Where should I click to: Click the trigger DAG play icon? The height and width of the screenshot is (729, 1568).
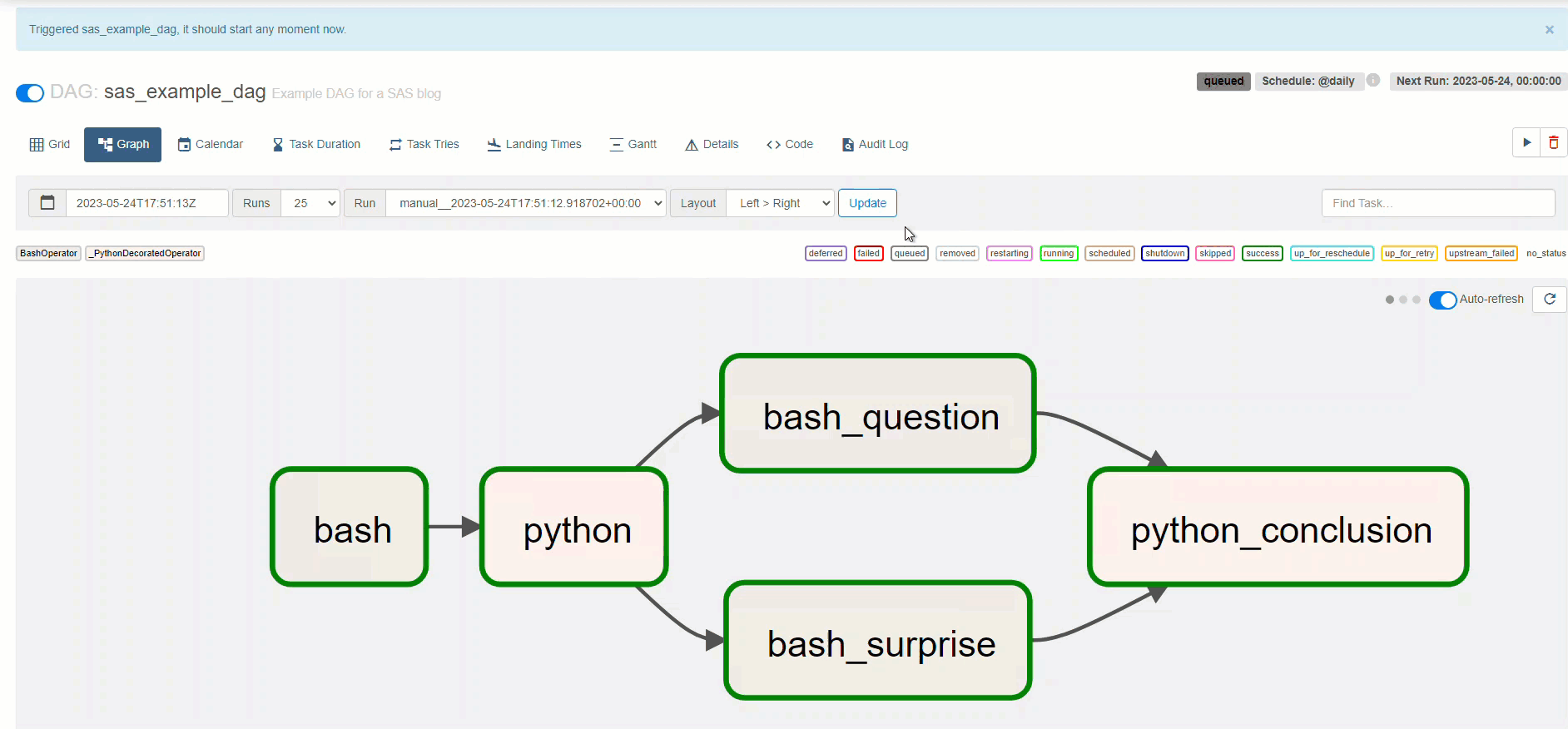pyautogui.click(x=1526, y=143)
